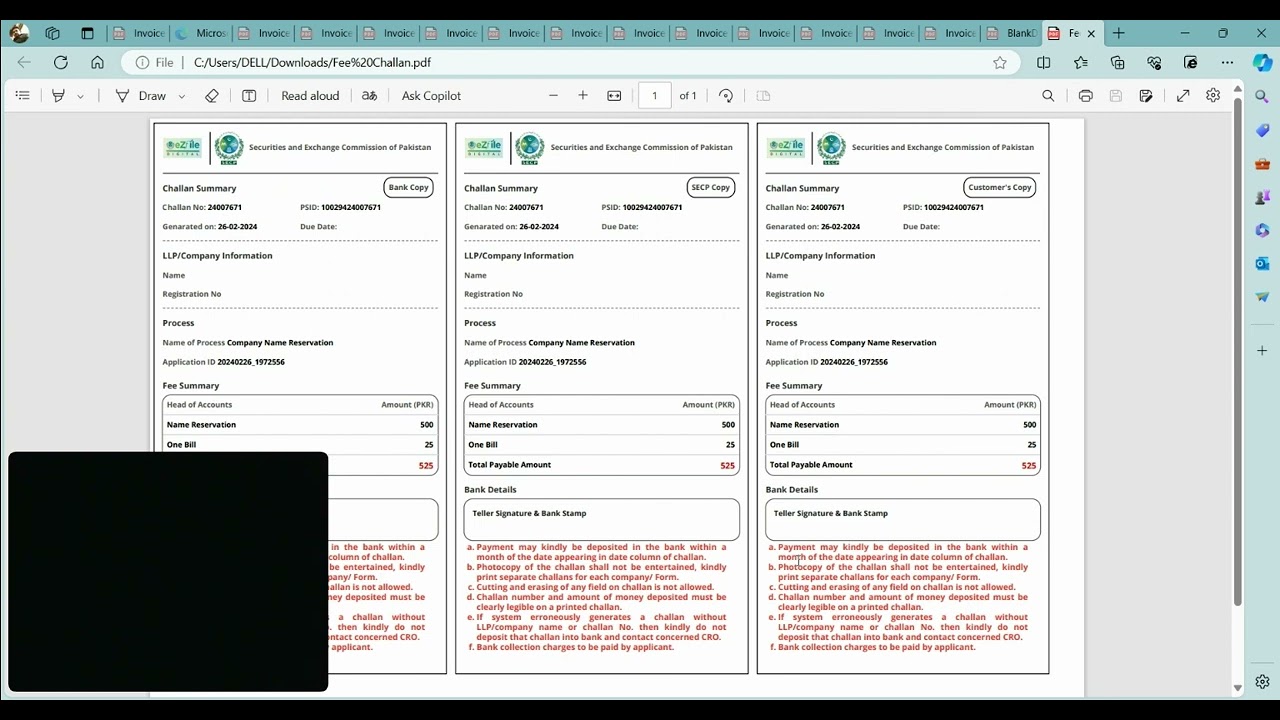Expand the Draw pen options arrow
This screenshot has height=720, width=1280.
[181, 97]
